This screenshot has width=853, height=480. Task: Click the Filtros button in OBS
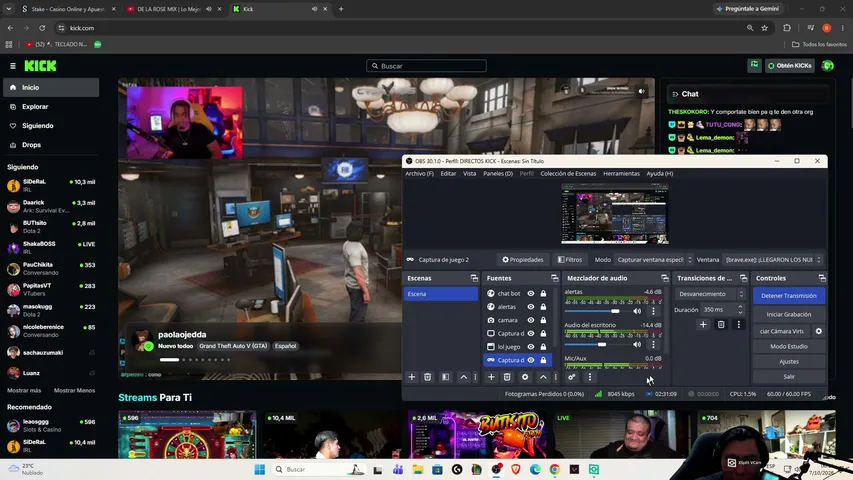(570, 260)
